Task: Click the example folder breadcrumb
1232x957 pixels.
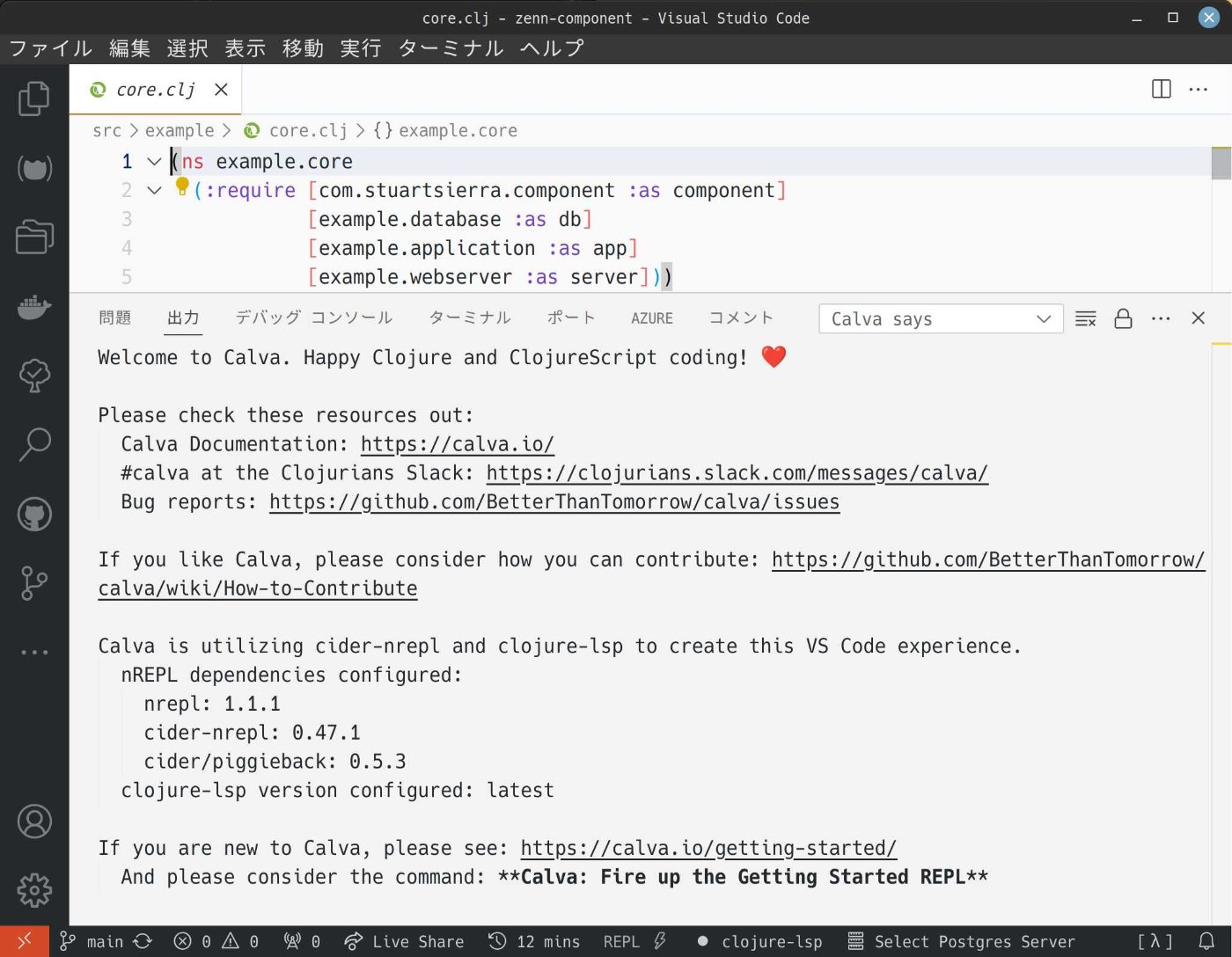Action: coord(180,130)
